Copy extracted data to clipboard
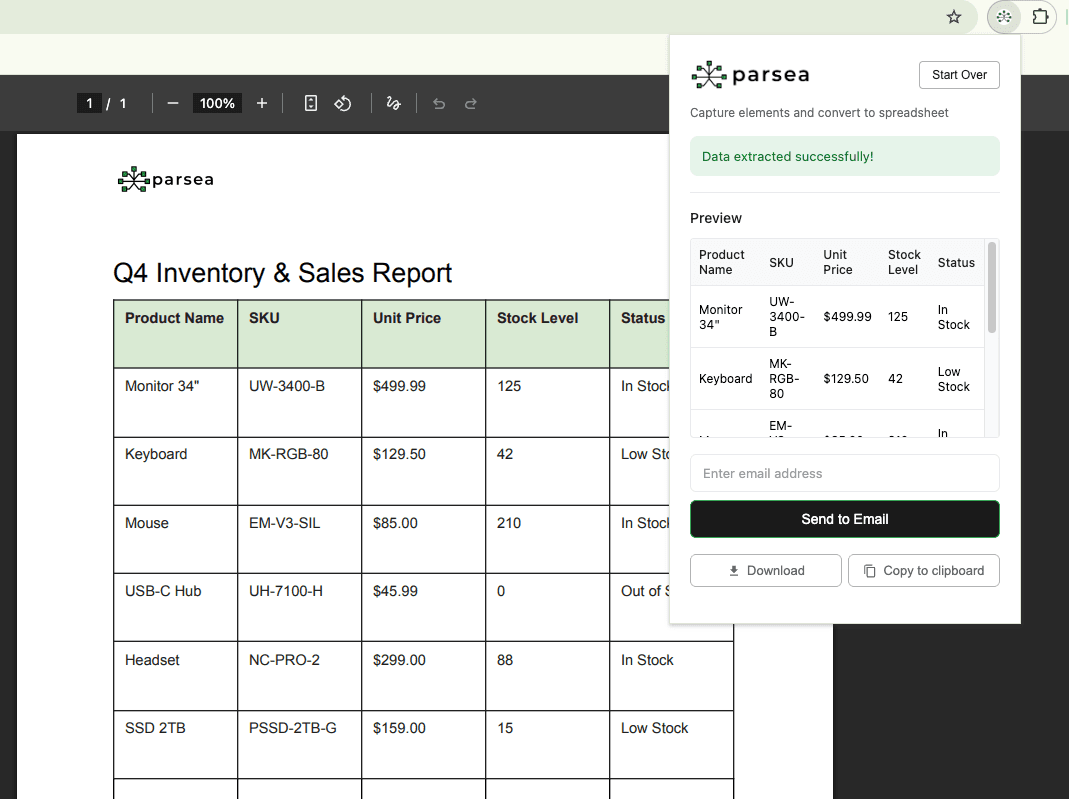 pos(923,570)
